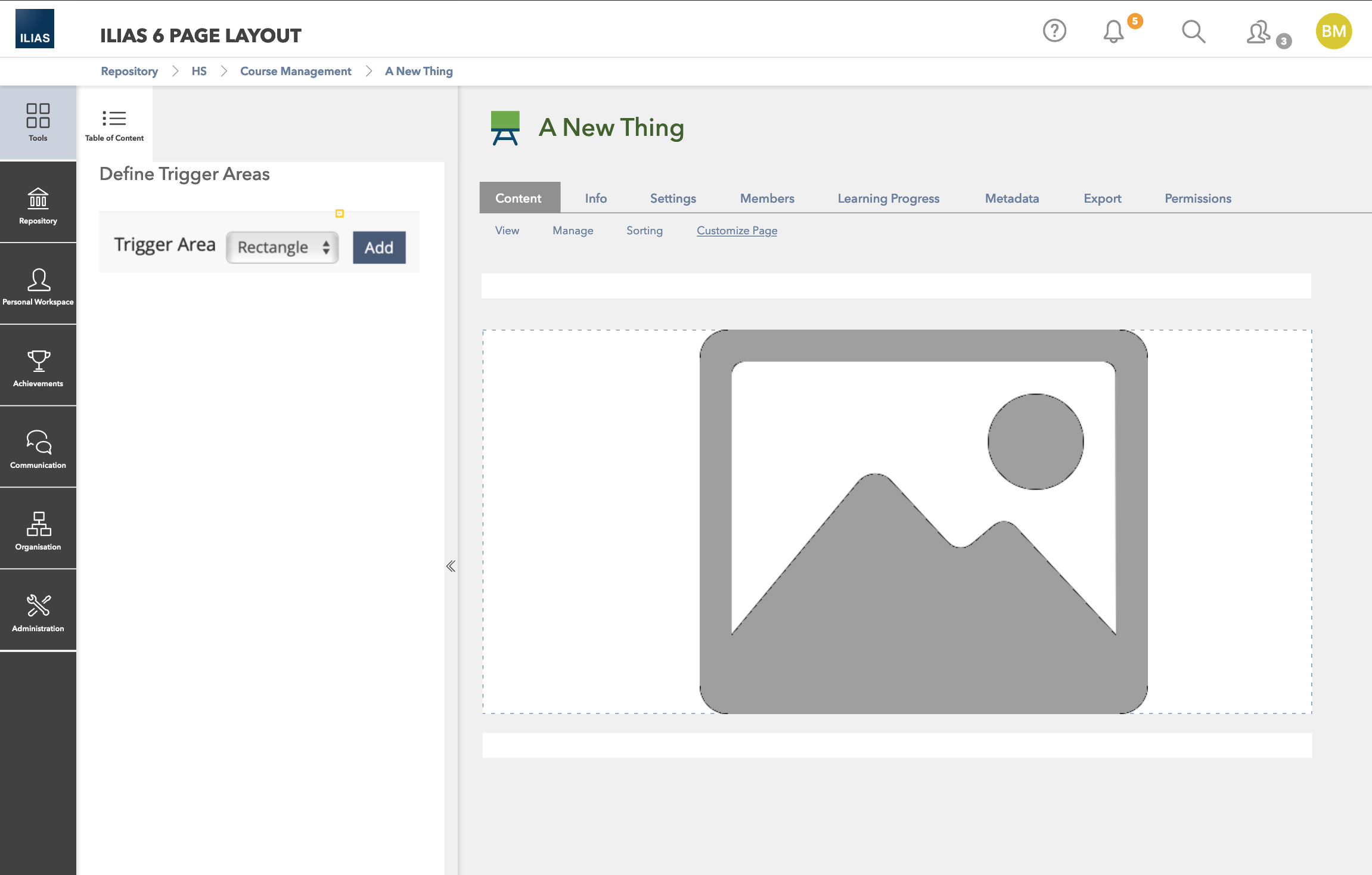
Task: Open the Trigger Area Rectangle dropdown
Action: 283,247
